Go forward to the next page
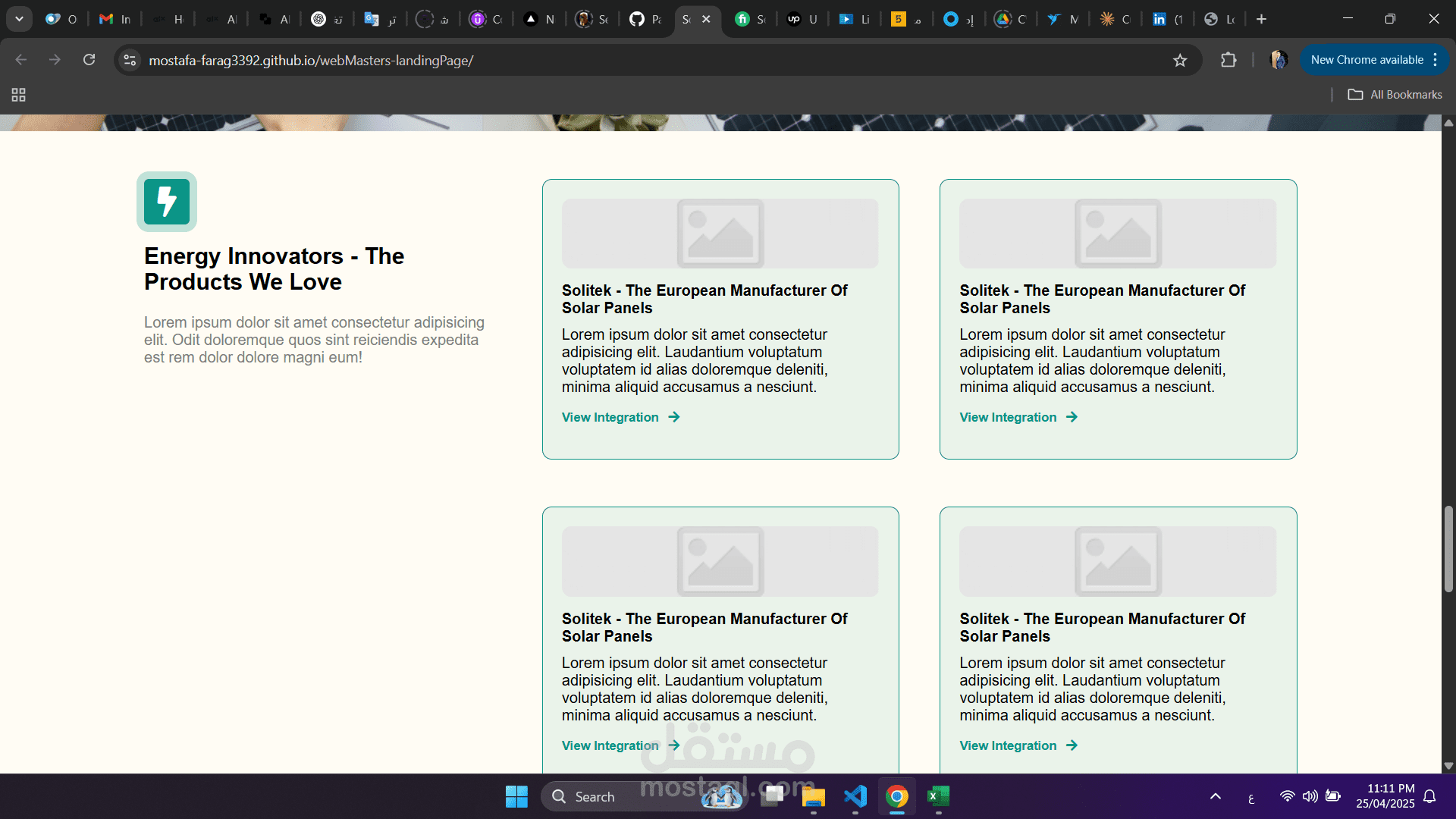Image resolution: width=1456 pixels, height=819 pixels. [x=55, y=60]
